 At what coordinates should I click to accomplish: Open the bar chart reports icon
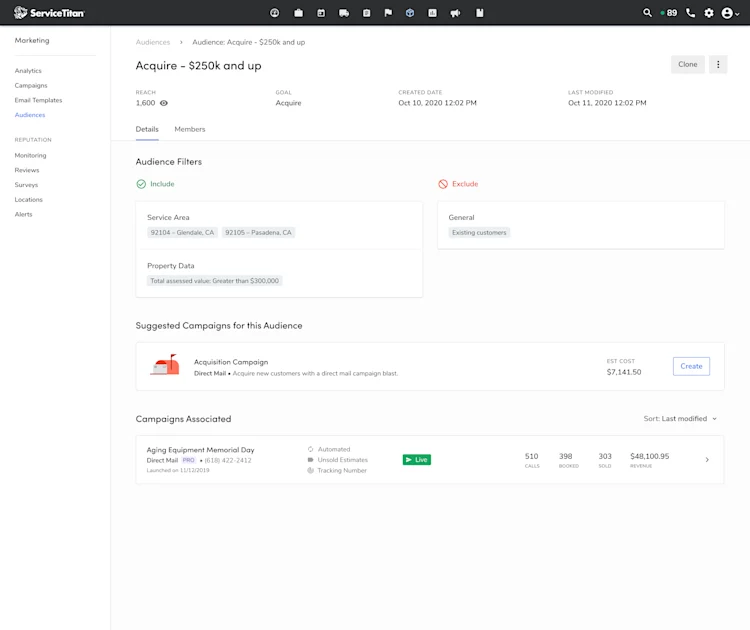[432, 13]
